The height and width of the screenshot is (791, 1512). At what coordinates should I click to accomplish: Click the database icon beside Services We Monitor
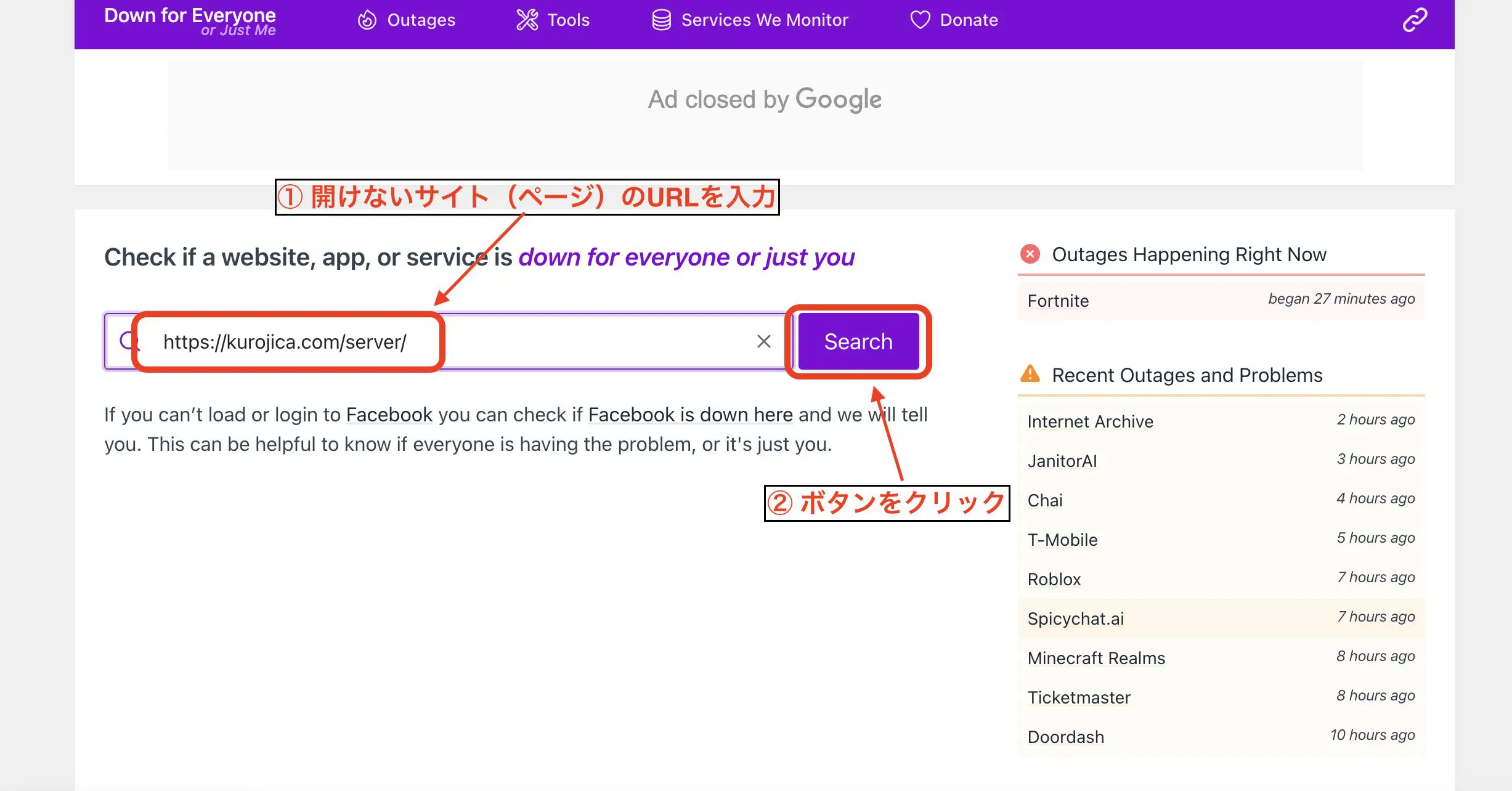[662, 20]
